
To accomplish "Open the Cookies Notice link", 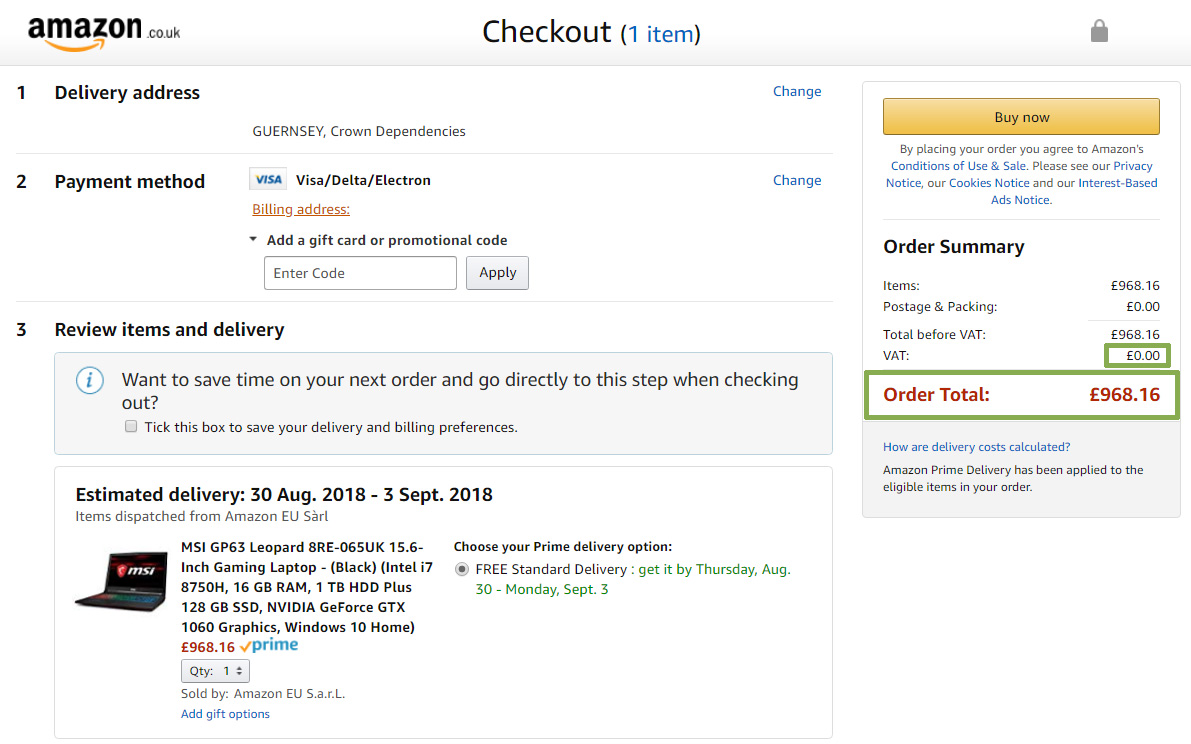I will tap(989, 183).
